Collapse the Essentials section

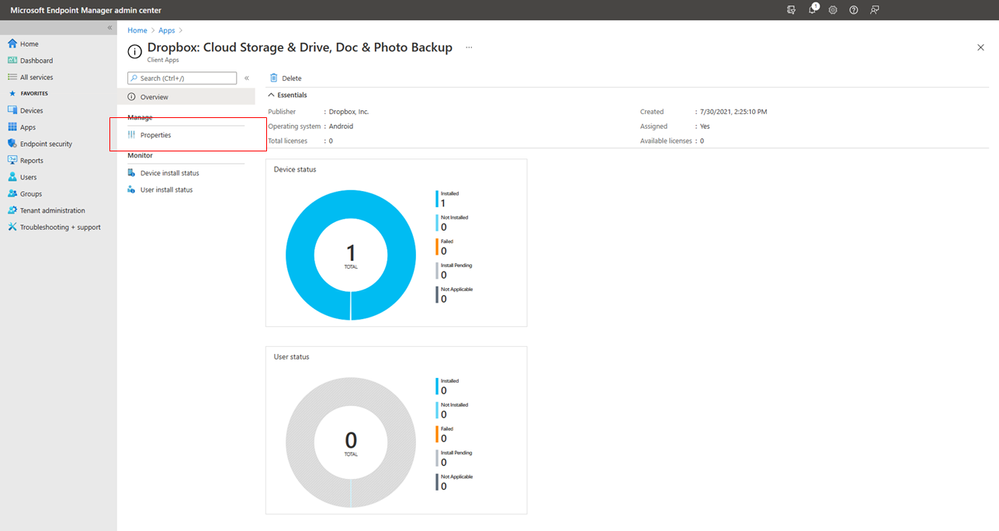tap(271, 95)
